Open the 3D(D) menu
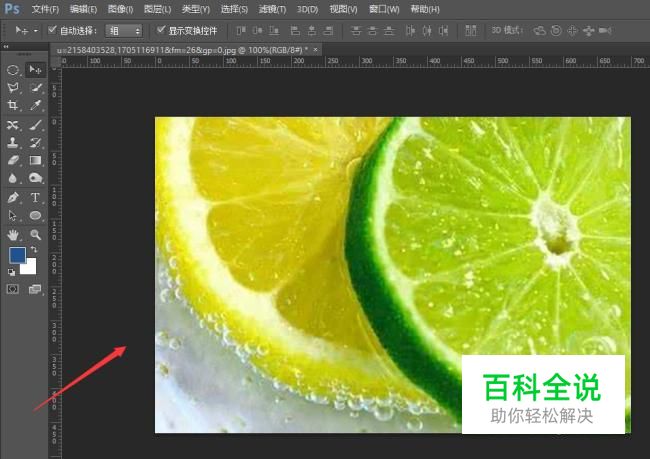 (x=308, y=9)
